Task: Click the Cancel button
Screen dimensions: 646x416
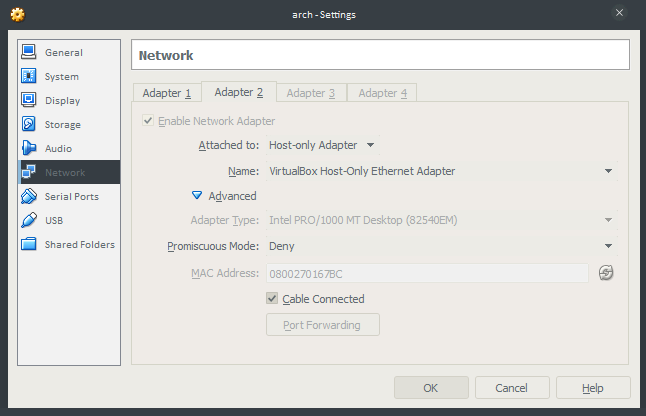Action: pyautogui.click(x=512, y=388)
